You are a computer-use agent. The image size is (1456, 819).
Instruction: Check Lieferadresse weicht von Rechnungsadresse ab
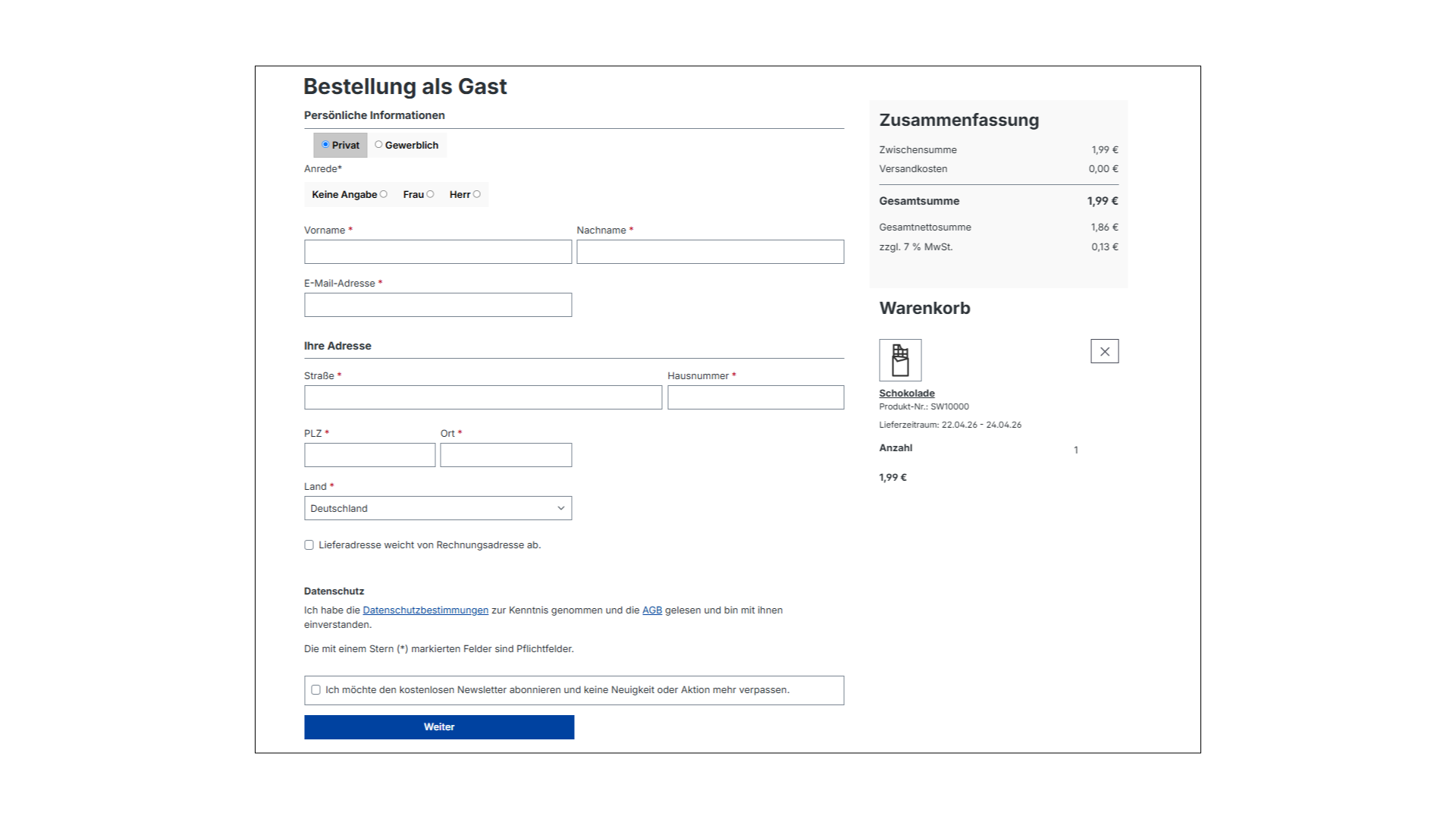pos(309,544)
